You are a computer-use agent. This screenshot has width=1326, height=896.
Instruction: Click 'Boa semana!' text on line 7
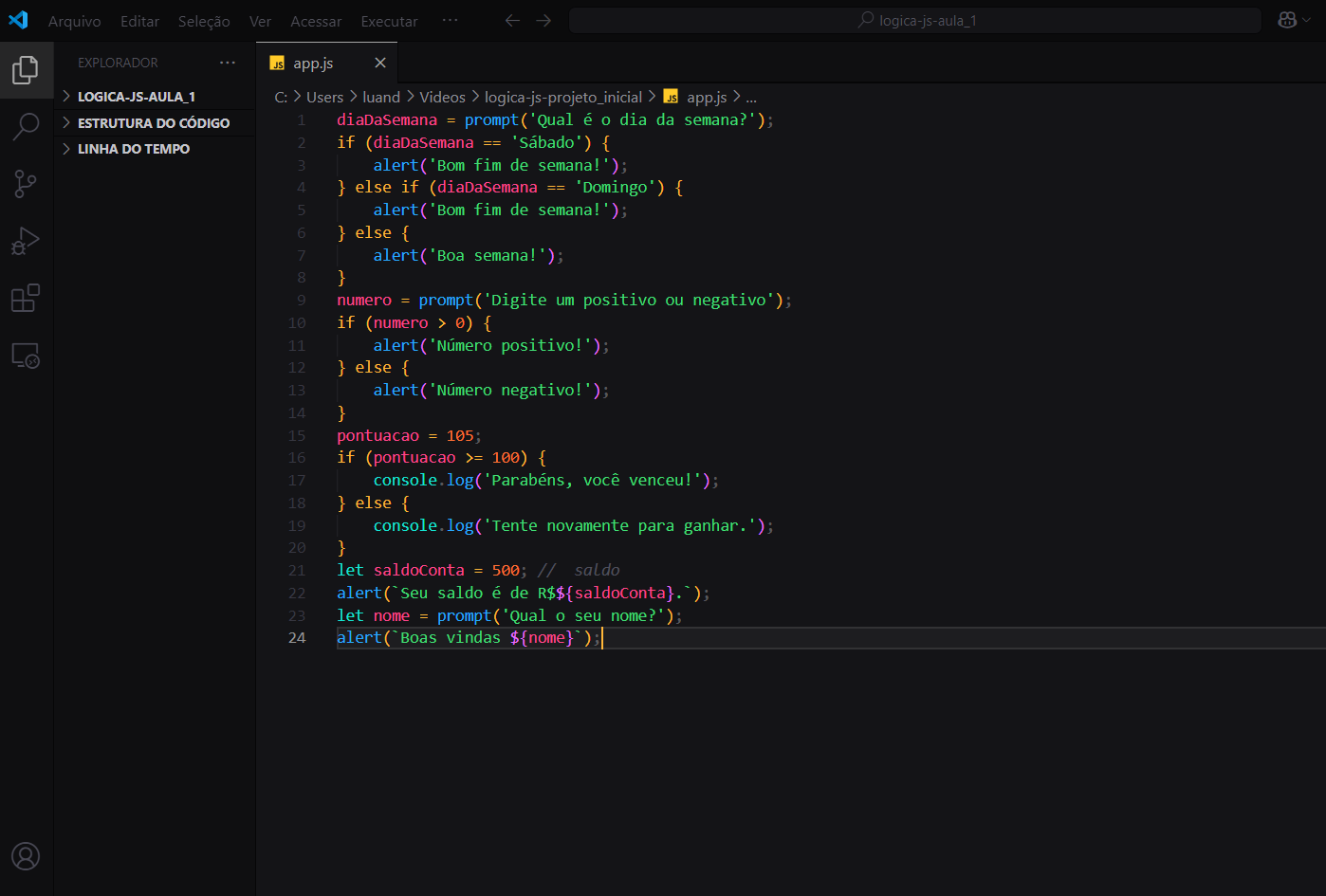point(488,255)
